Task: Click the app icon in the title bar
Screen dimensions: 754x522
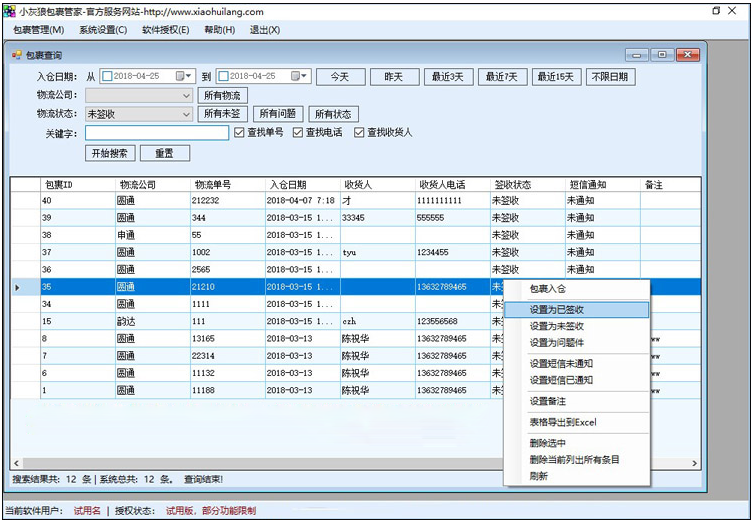Action: (x=9, y=11)
